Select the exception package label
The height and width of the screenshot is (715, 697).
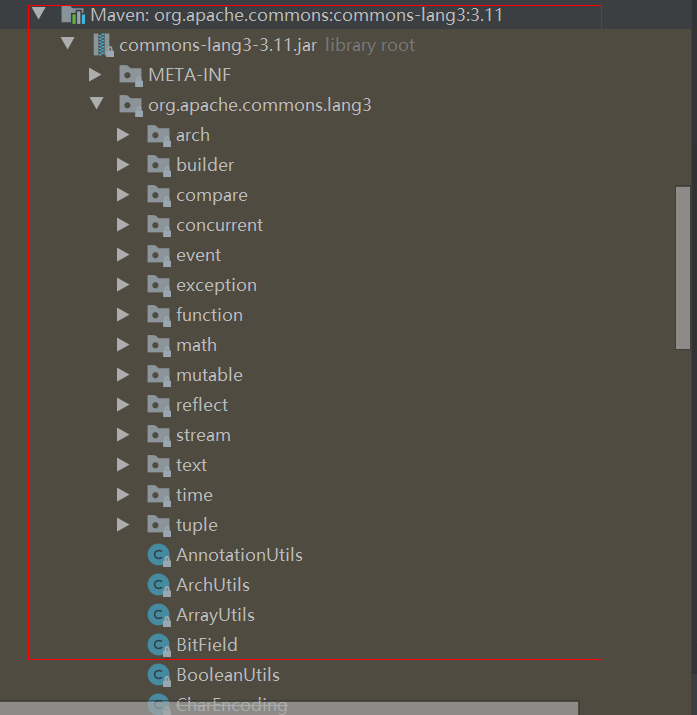(x=217, y=285)
